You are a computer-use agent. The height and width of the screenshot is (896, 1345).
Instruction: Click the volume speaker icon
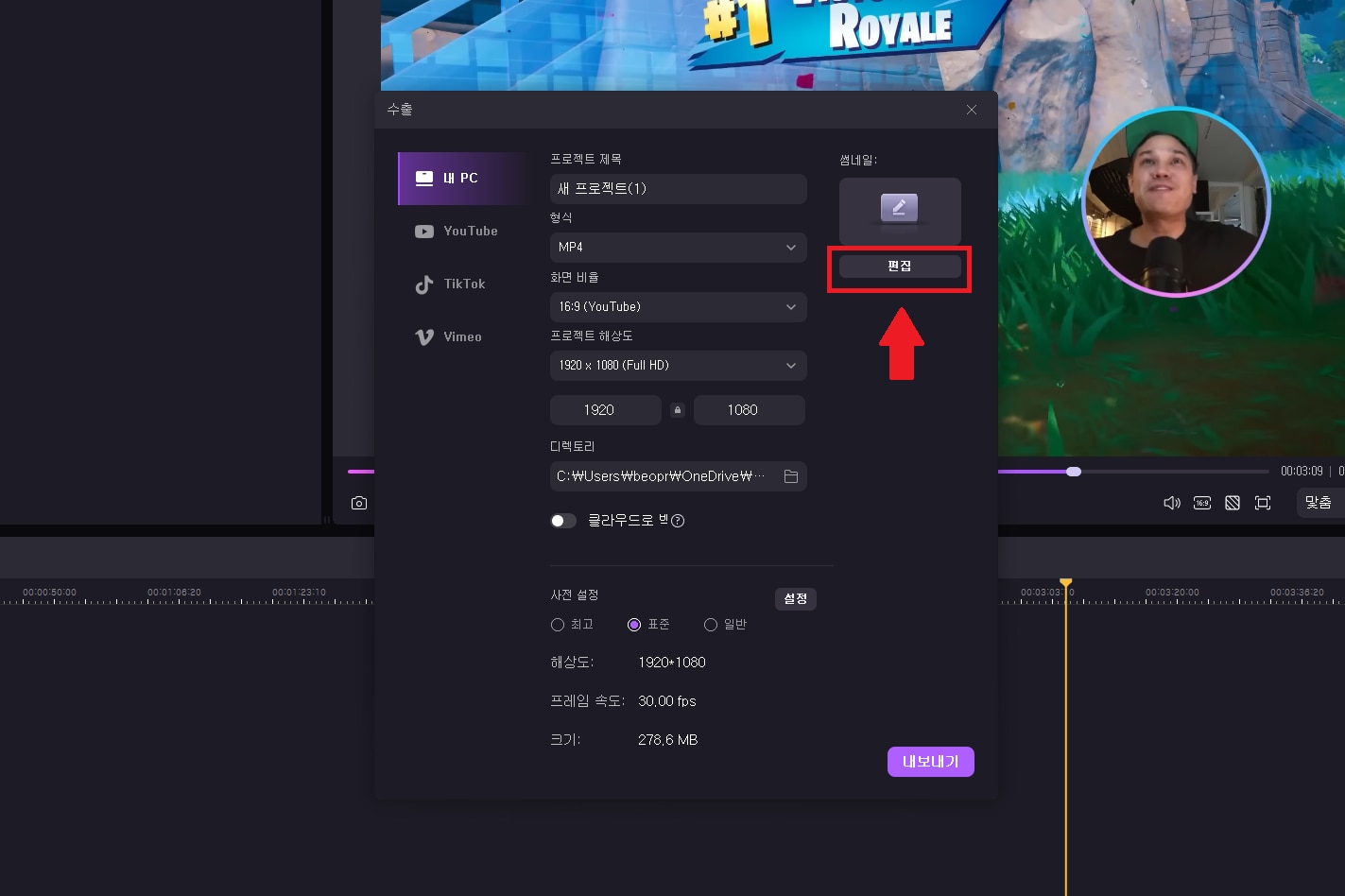coord(1172,503)
